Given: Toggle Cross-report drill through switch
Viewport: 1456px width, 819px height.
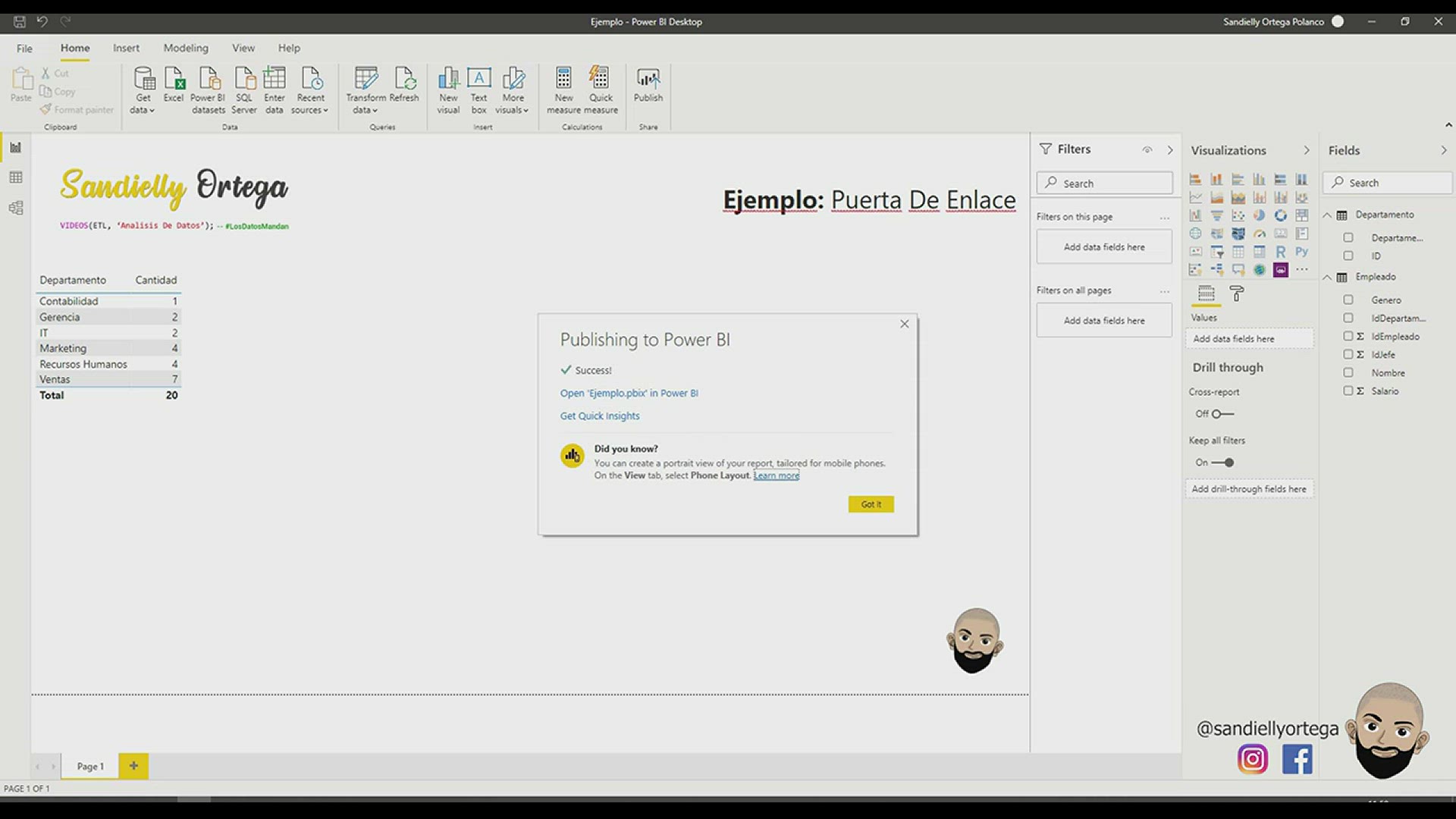Looking at the screenshot, I should tap(1222, 414).
